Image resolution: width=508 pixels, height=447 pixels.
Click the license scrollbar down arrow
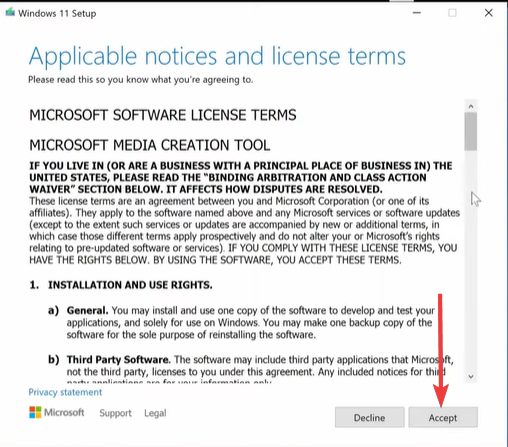471,376
